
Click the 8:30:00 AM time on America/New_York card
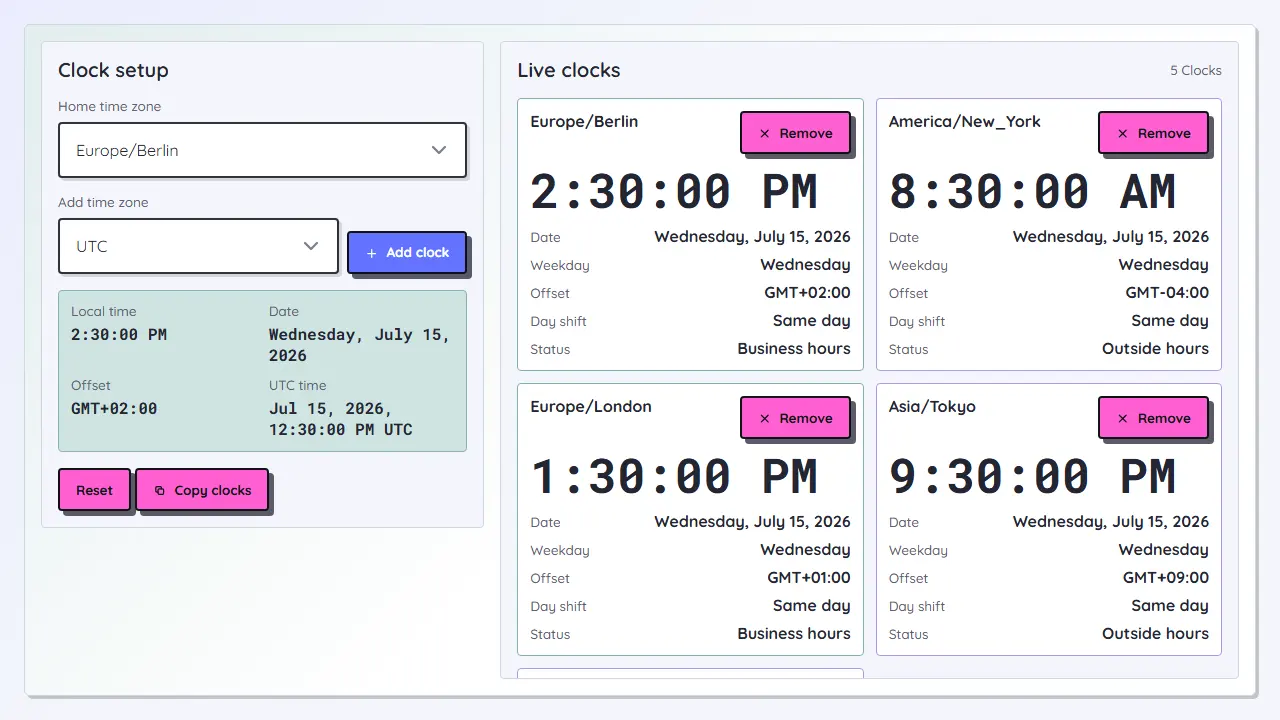pyautogui.click(x=1032, y=192)
